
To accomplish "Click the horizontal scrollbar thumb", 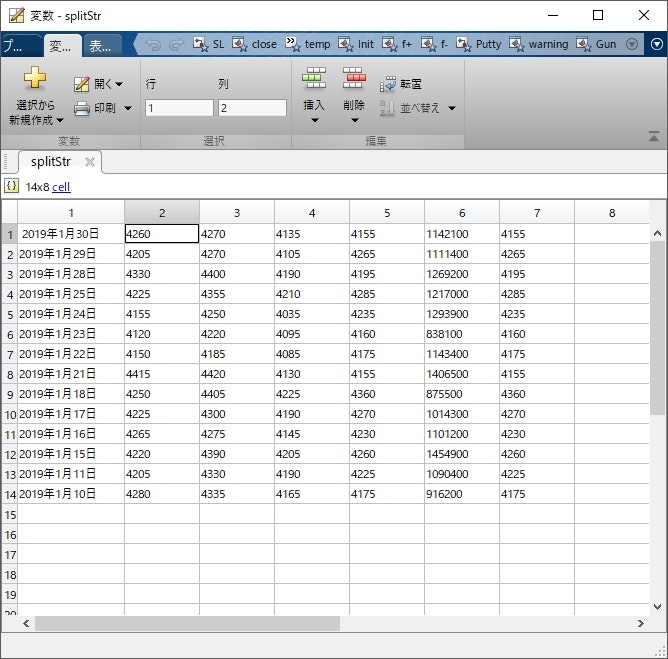I will pos(187,624).
